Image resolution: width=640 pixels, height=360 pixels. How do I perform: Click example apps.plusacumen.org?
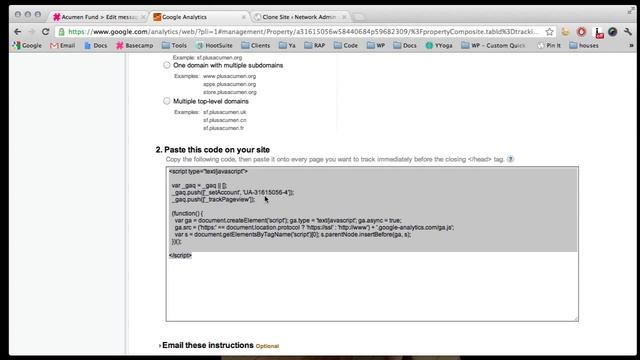[x=229, y=84]
